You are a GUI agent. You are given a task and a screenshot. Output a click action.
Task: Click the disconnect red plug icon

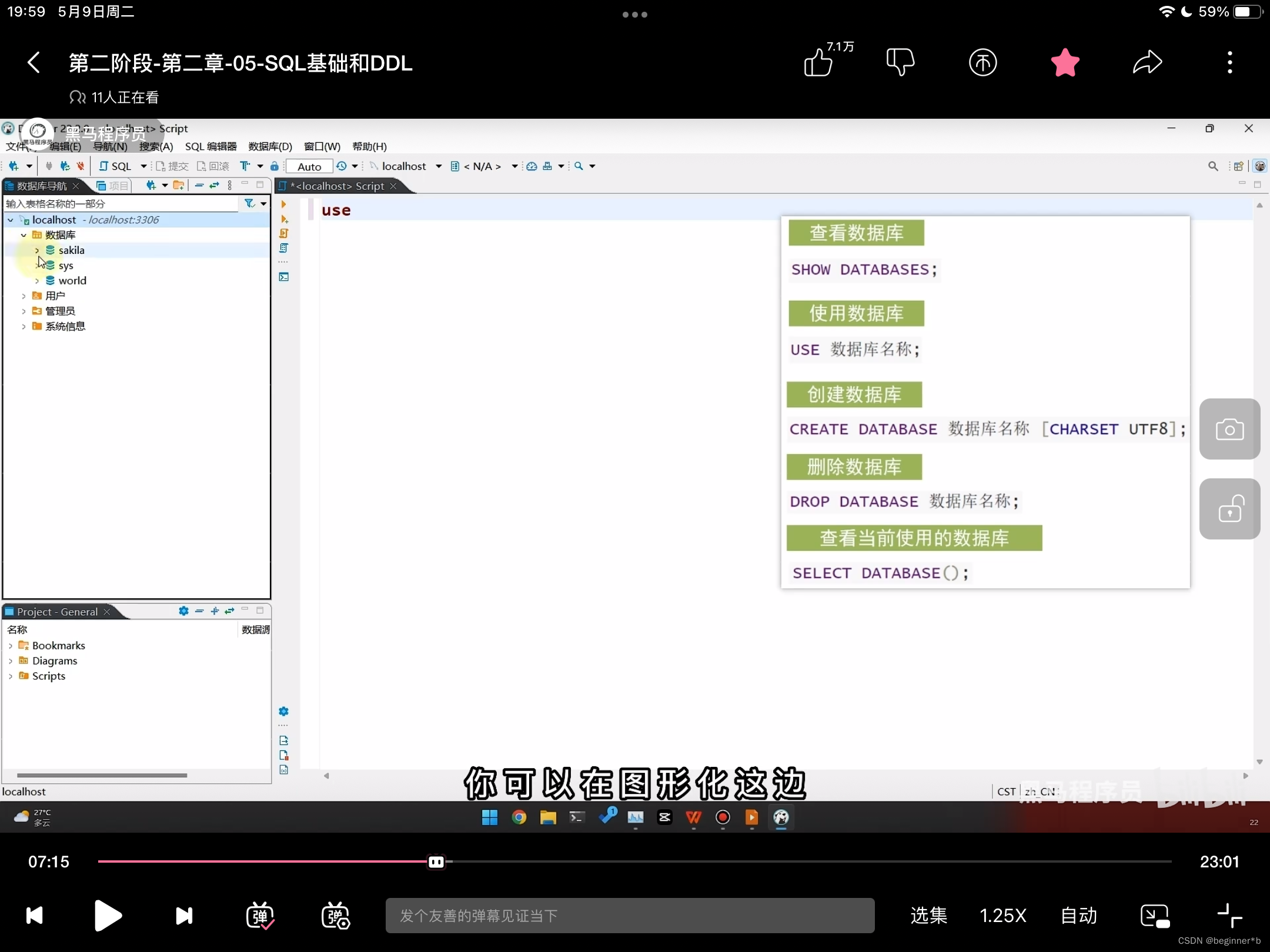coord(81,166)
